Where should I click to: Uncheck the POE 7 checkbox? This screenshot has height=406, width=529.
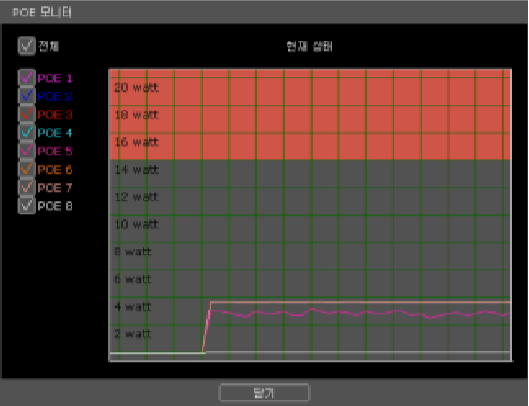(x=27, y=187)
